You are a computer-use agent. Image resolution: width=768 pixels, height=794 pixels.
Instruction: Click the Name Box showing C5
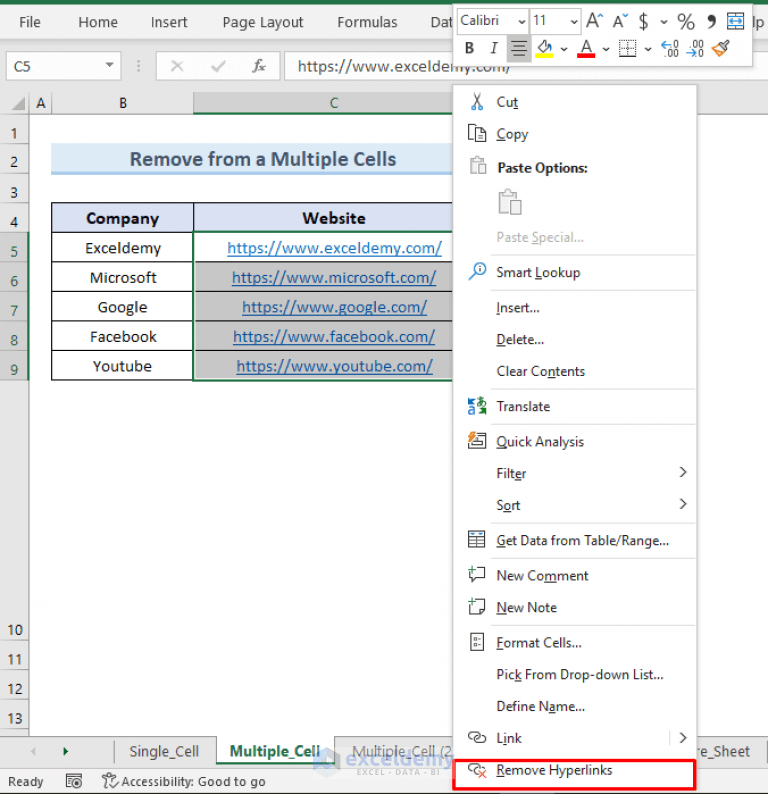pyautogui.click(x=63, y=66)
